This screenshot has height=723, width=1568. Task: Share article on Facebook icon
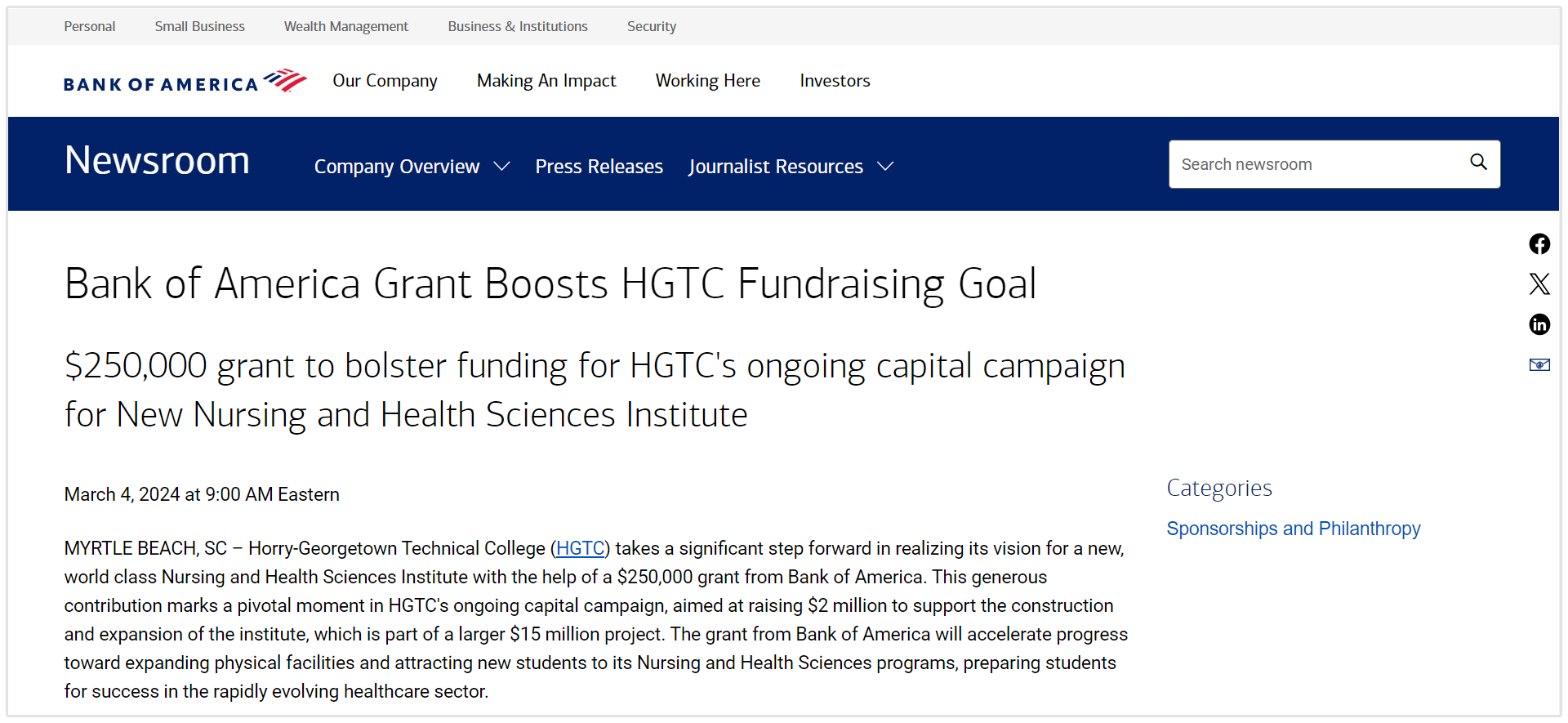pos(1539,244)
